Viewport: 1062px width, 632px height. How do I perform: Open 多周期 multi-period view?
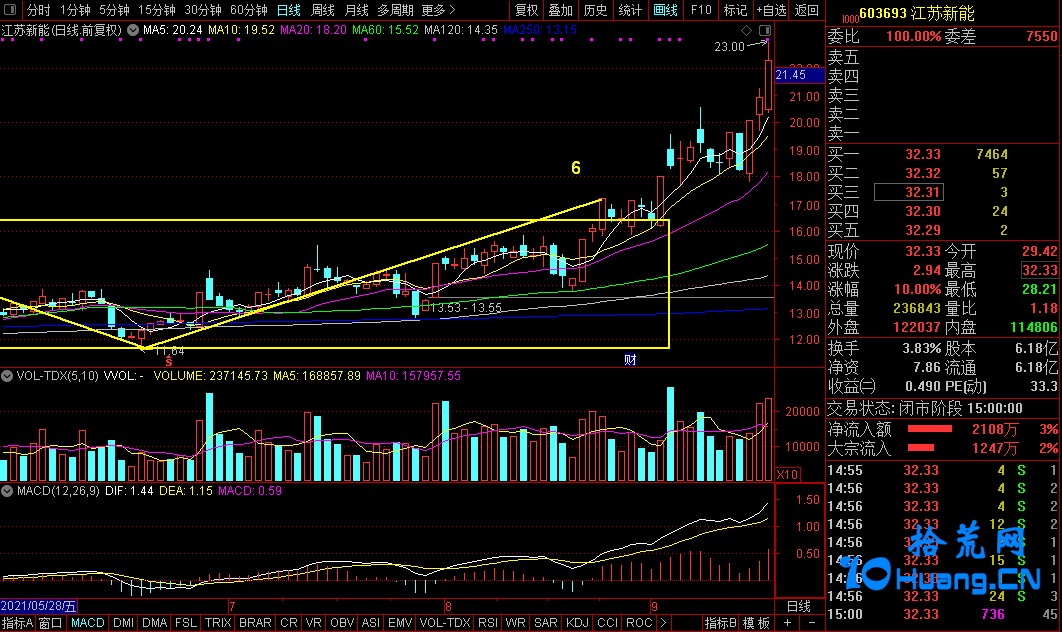[395, 10]
